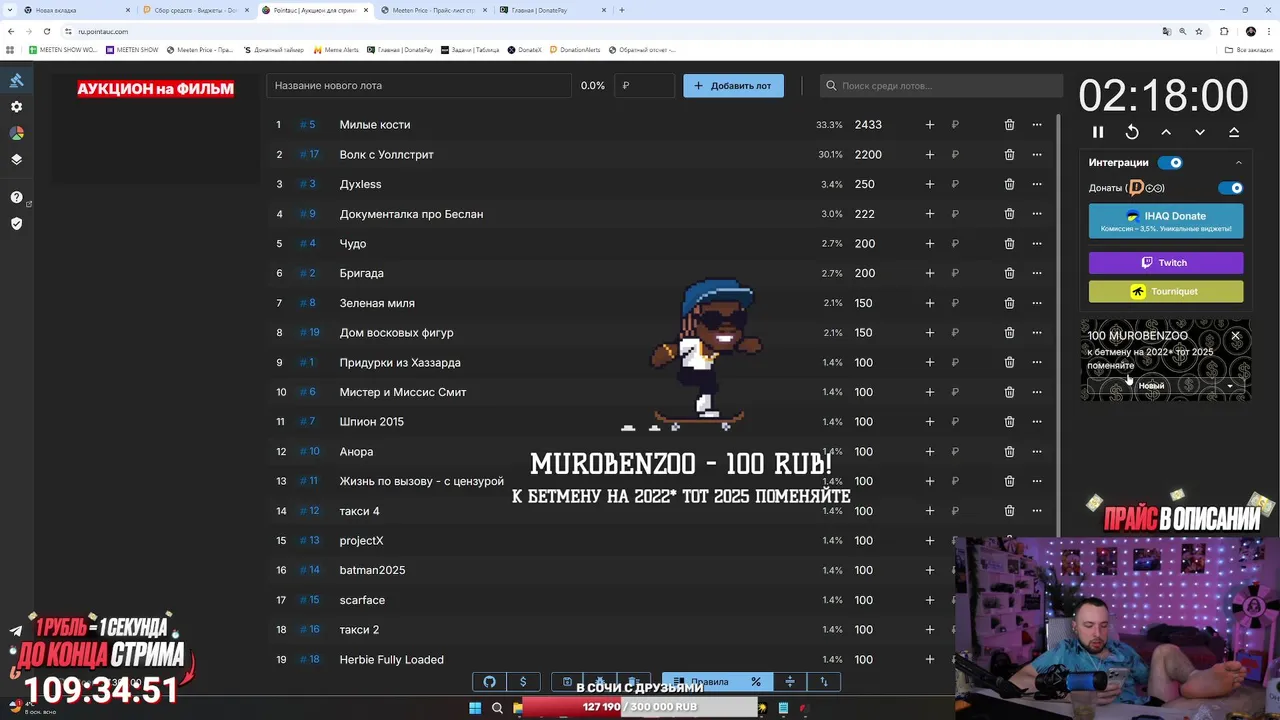Open more options for Анора row
1280x720 pixels.
pos(1037,452)
